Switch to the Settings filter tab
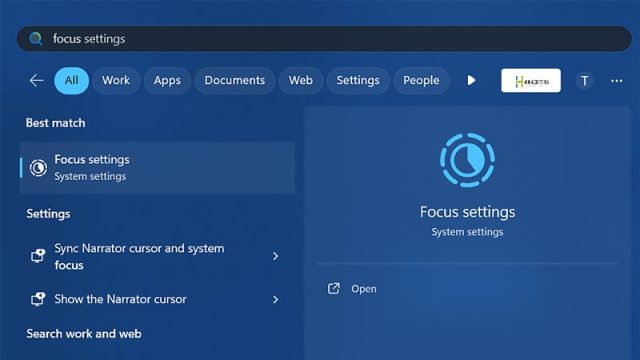Image resolution: width=640 pixels, height=360 pixels. click(358, 80)
